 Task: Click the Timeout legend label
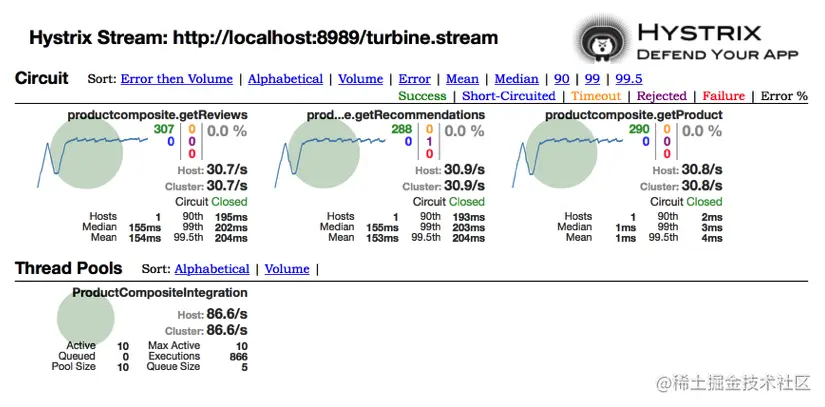596,96
